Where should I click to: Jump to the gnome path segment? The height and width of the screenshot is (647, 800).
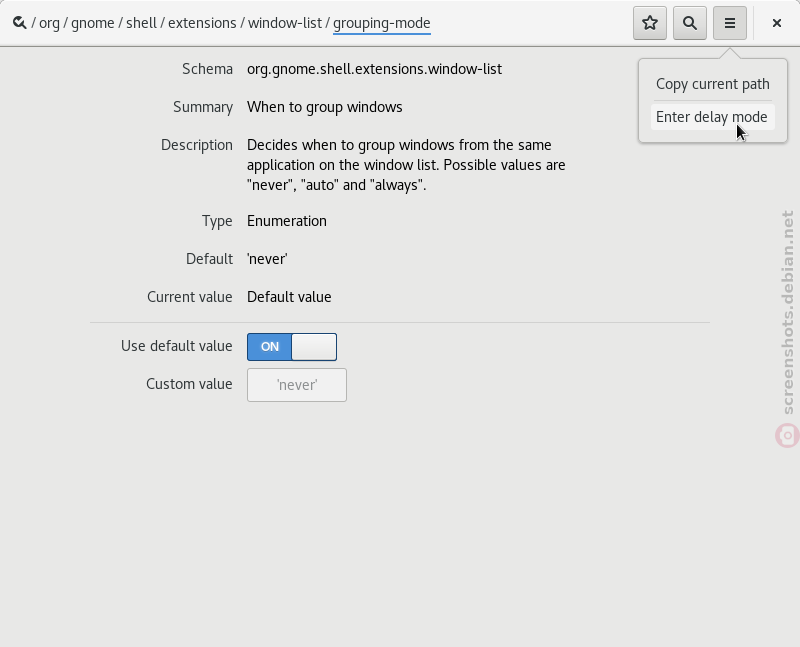tap(92, 23)
